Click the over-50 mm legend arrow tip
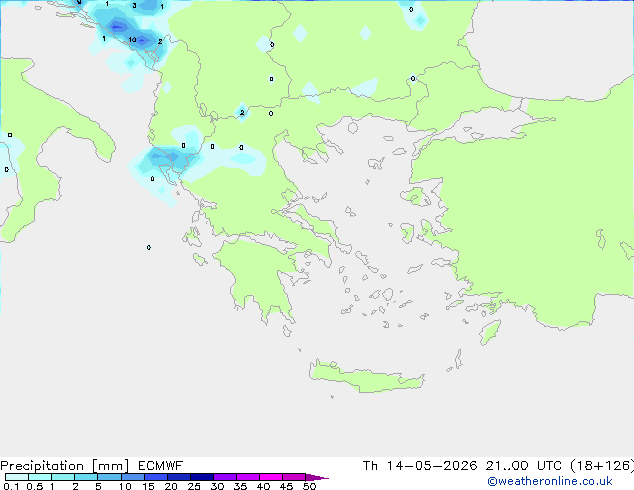Image resolution: width=634 pixels, height=490 pixels. pos(317,477)
